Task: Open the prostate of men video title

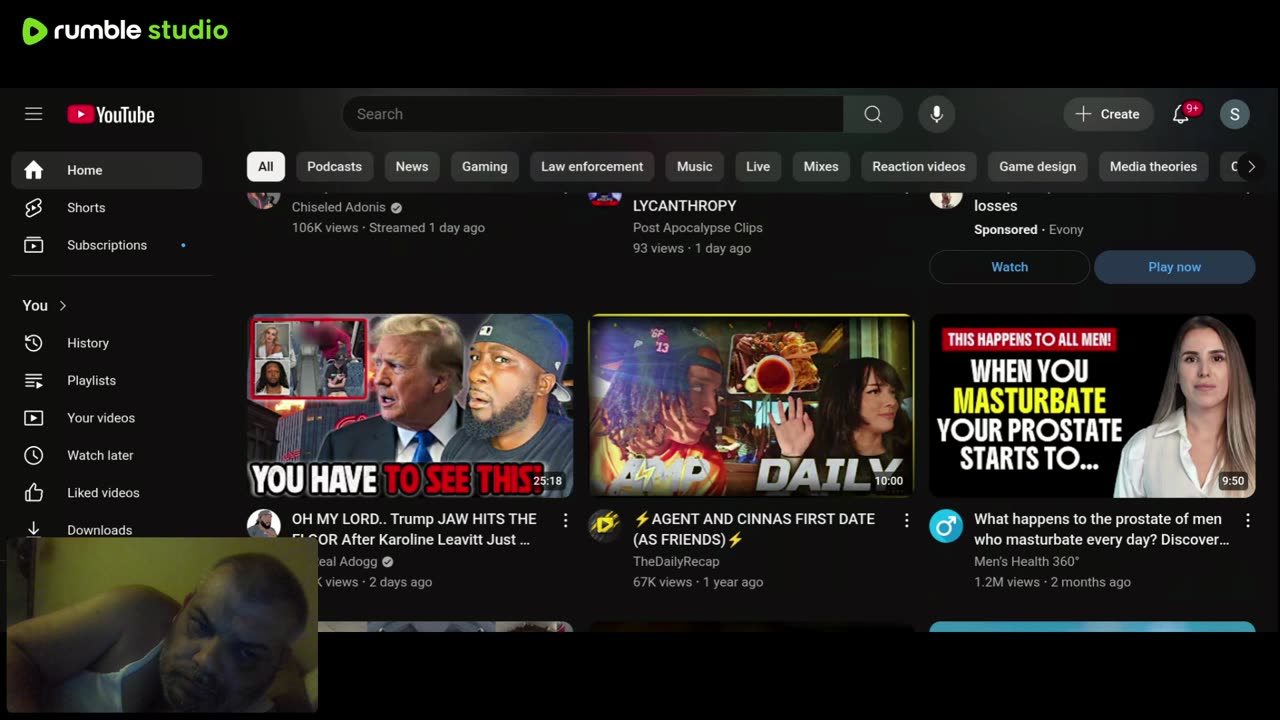Action: pyautogui.click(x=1102, y=529)
